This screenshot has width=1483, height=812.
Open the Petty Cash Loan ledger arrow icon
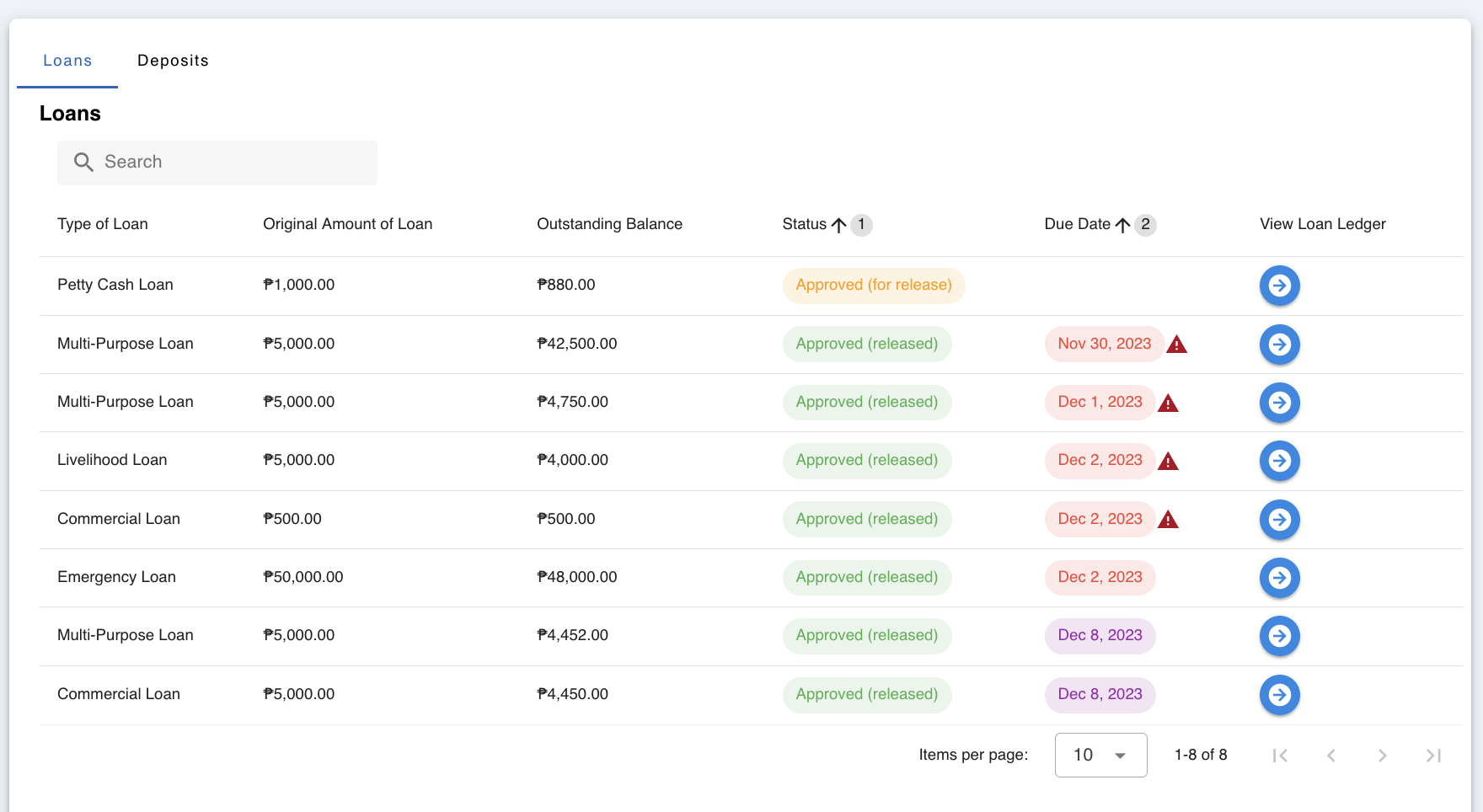click(x=1280, y=286)
